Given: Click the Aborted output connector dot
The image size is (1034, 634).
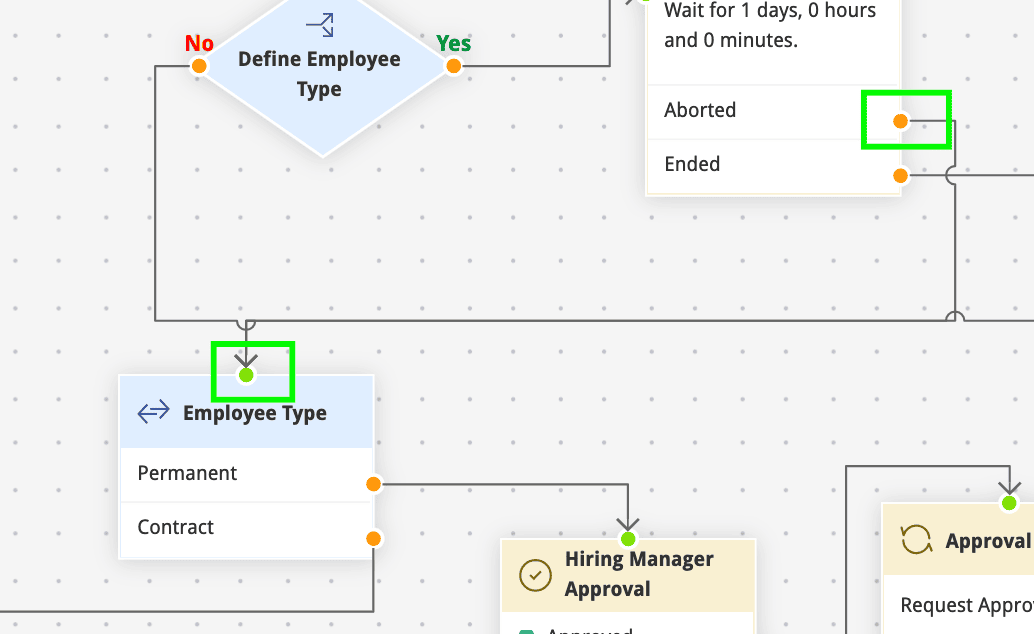Looking at the screenshot, I should (x=900, y=121).
